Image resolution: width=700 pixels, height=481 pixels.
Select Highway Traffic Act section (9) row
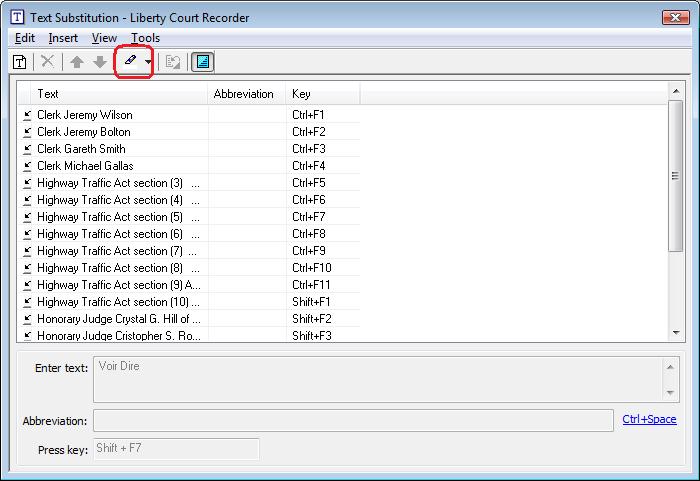189,284
